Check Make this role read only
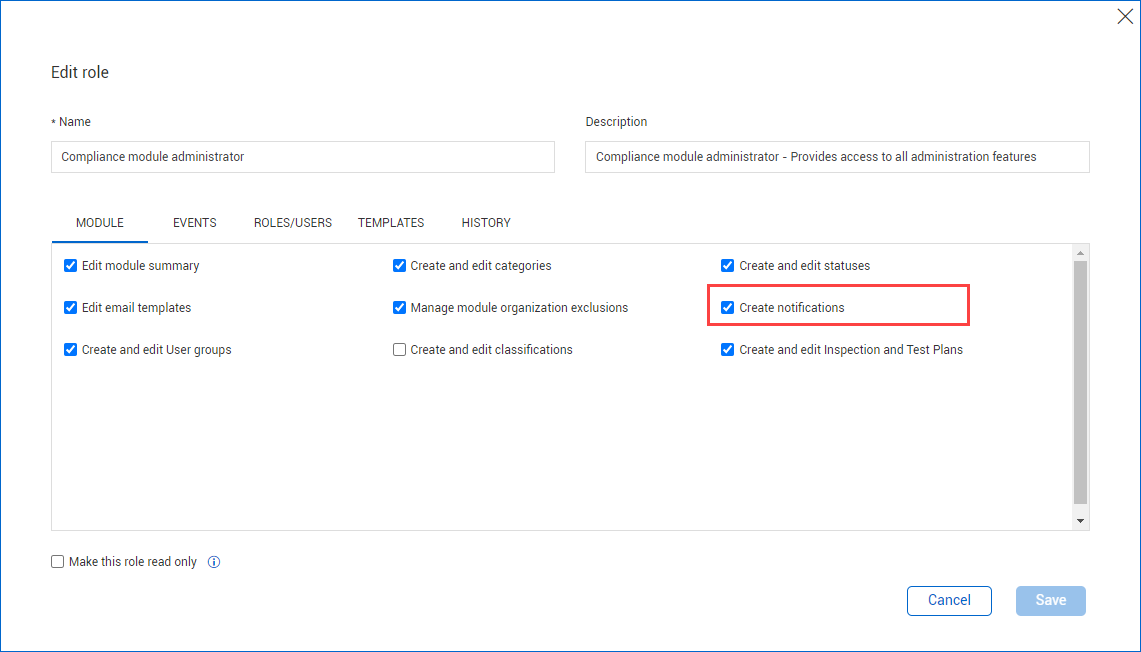This screenshot has height=652, width=1141. [x=58, y=562]
